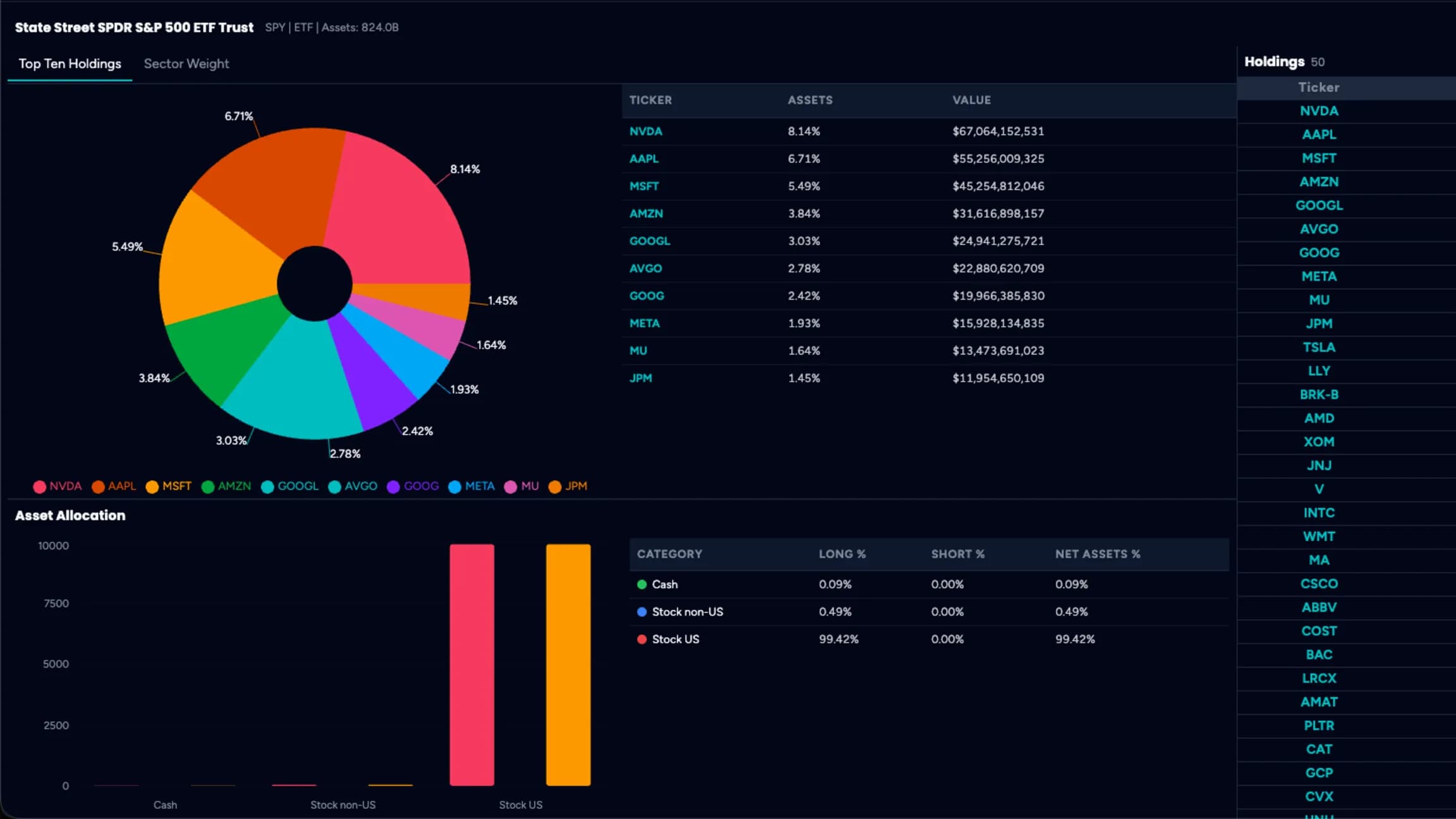Toggle MSFT legend marker below pie chart
The width and height of the screenshot is (1456, 819).
point(152,487)
